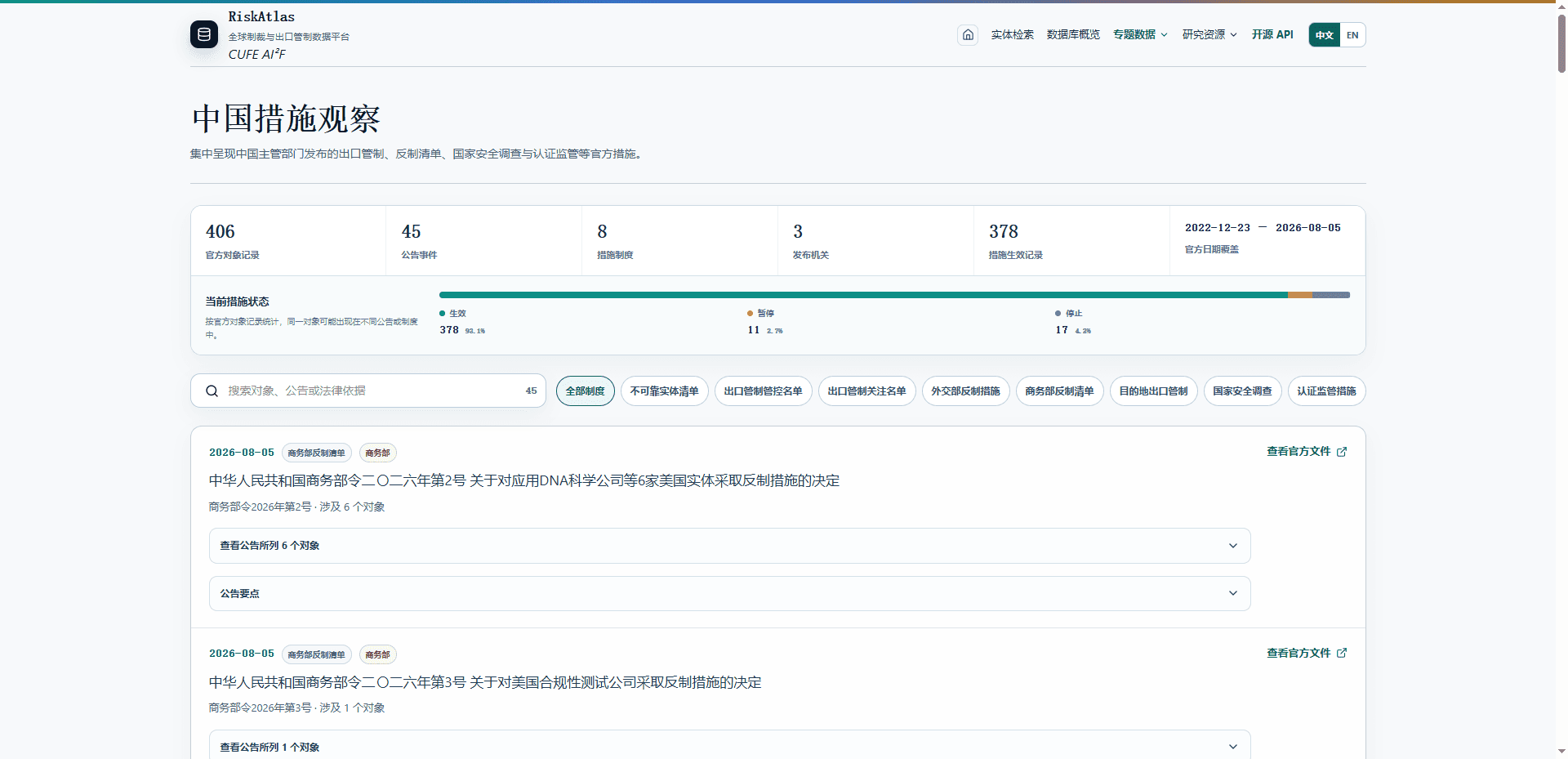
Task: Expand 查看公告所列 1 个对象
Action: tap(729, 747)
